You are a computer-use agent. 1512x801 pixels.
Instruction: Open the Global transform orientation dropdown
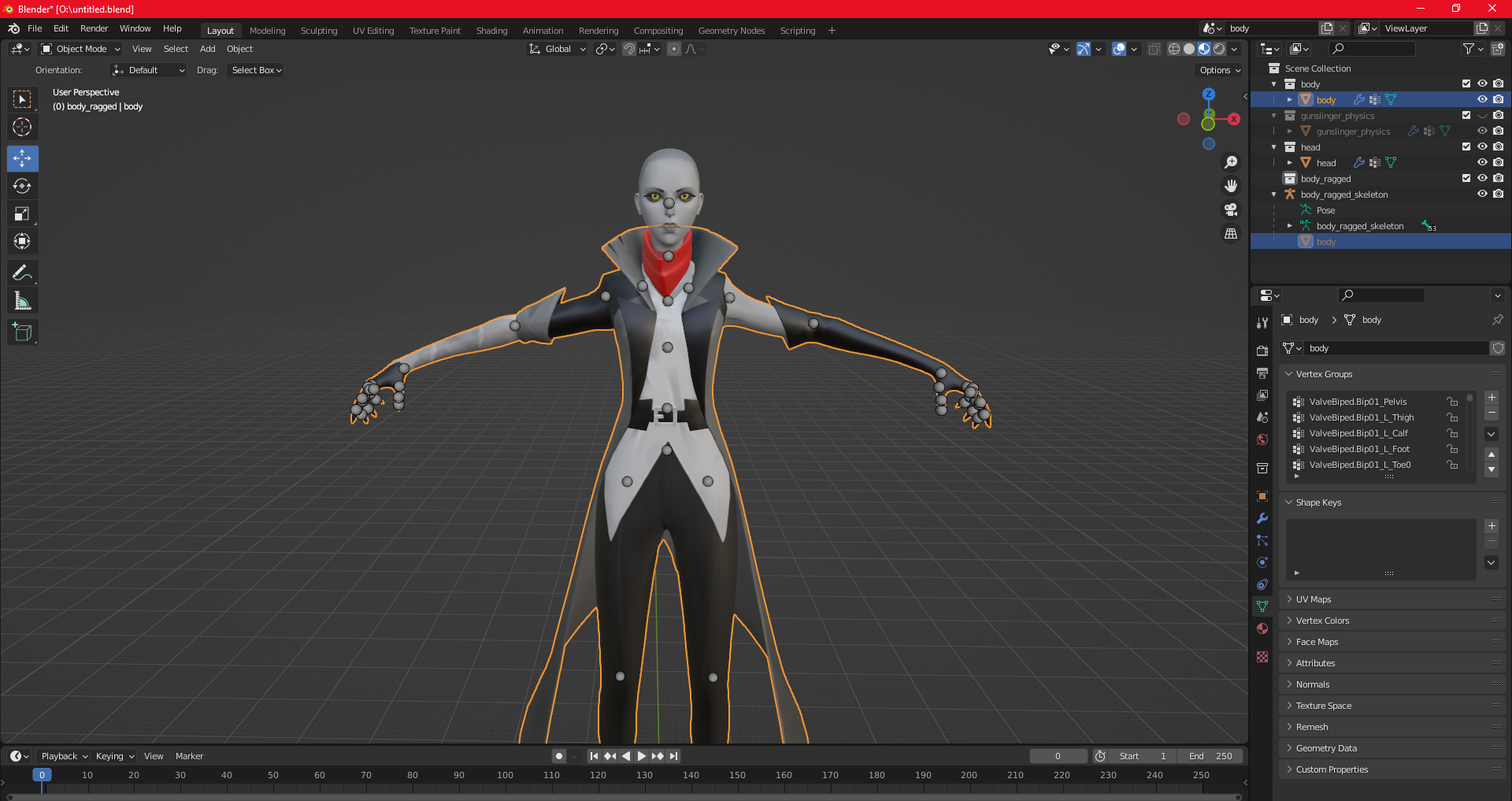pos(558,49)
